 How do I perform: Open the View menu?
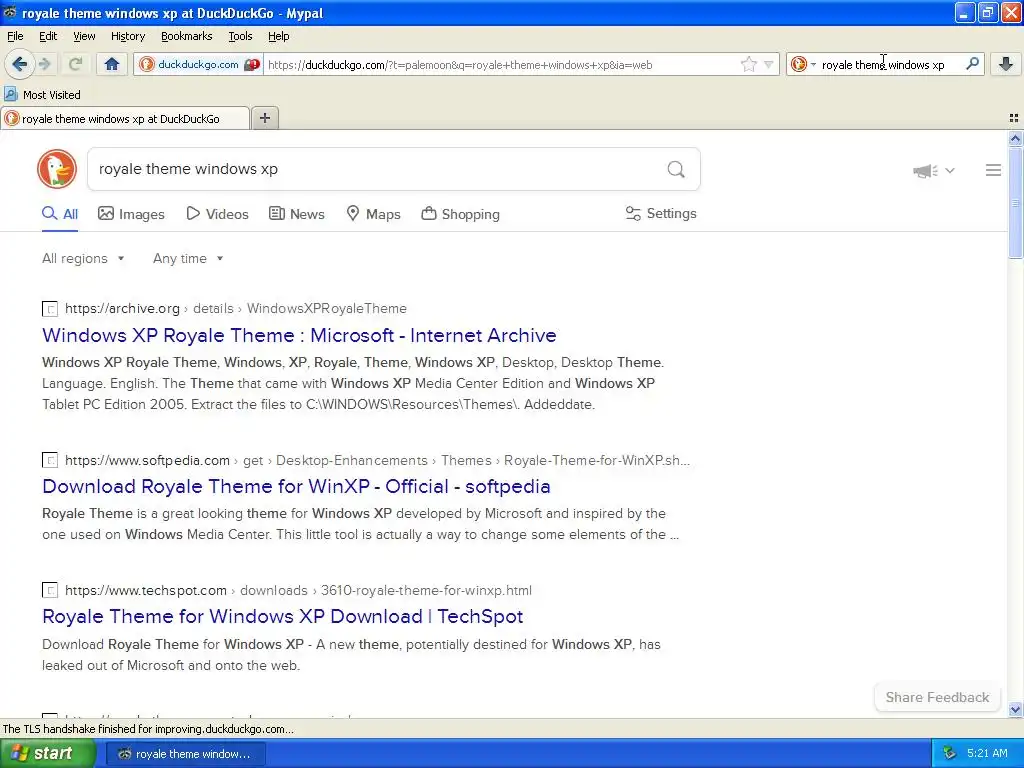click(x=84, y=36)
